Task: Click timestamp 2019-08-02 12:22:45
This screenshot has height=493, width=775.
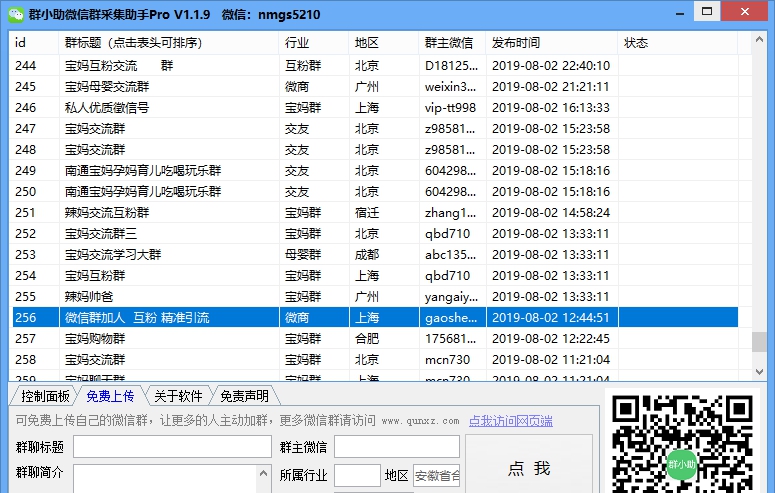Action: (x=551, y=339)
